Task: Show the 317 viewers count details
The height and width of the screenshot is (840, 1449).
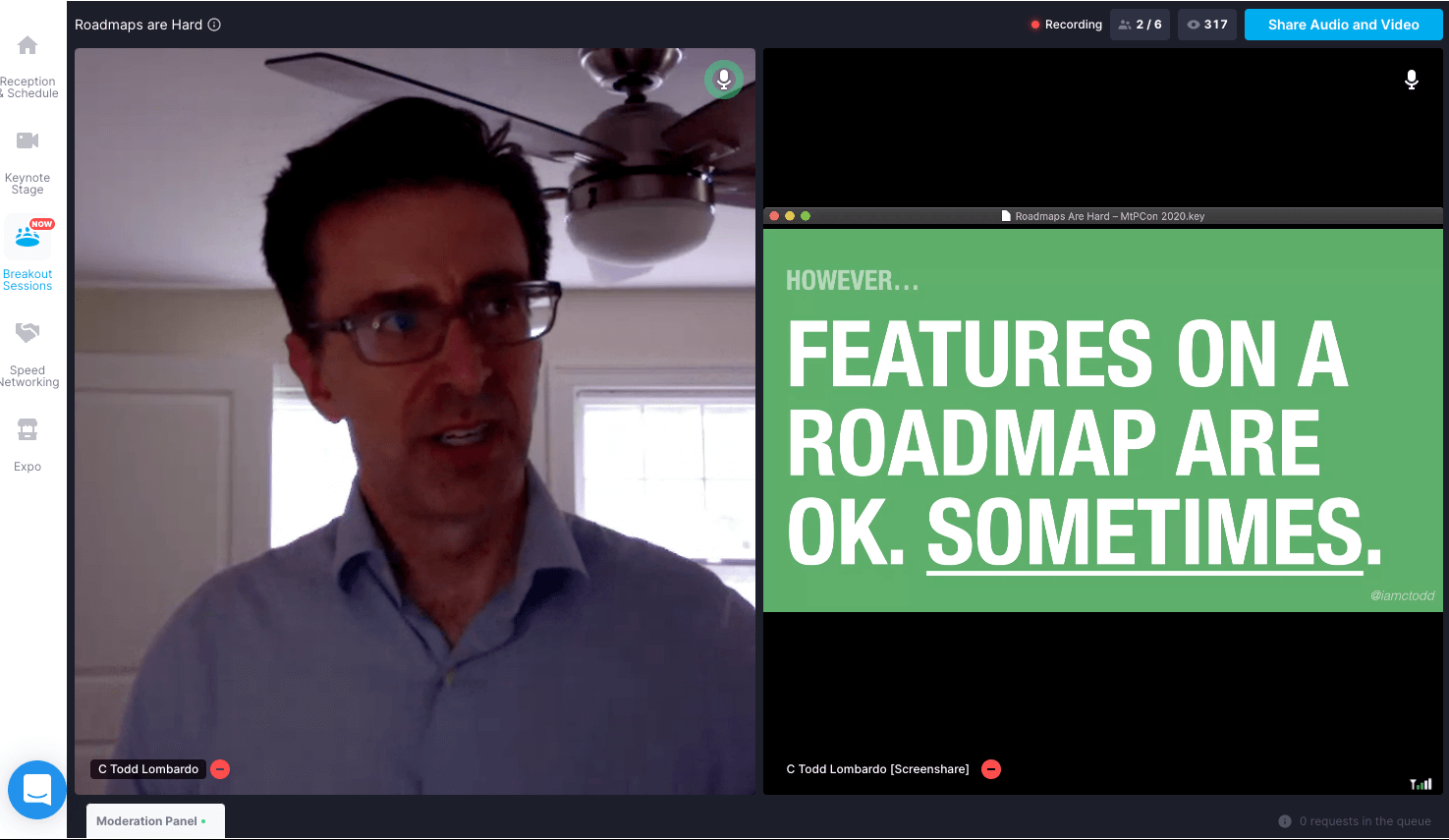Action: click(1207, 25)
